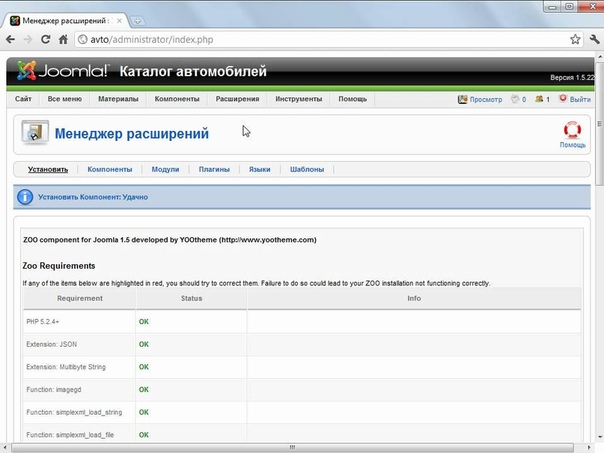Click the Extension Manager box icon
Image resolution: width=604 pixels, height=453 pixels.
pos(34,133)
